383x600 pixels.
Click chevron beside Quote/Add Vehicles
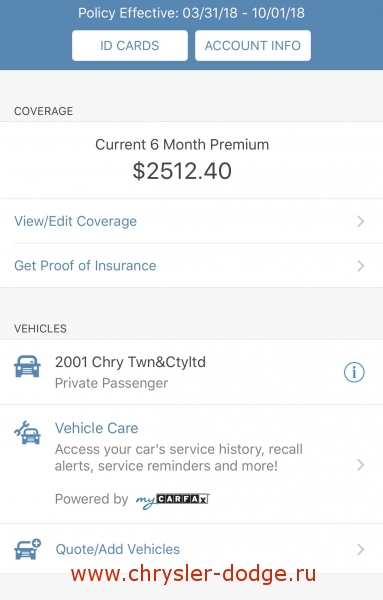[360, 549]
